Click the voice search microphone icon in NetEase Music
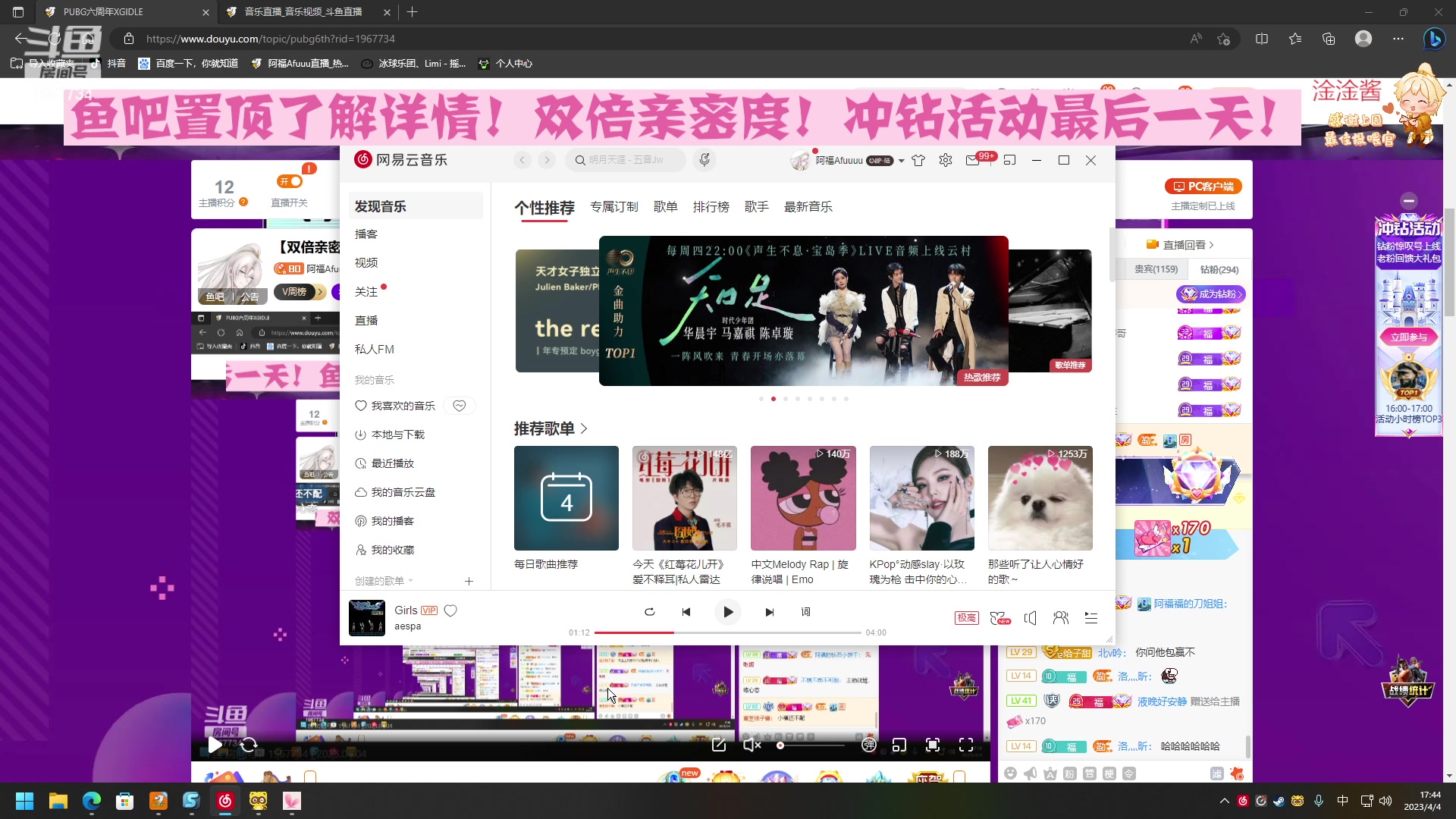The width and height of the screenshot is (1456, 819). click(x=704, y=160)
